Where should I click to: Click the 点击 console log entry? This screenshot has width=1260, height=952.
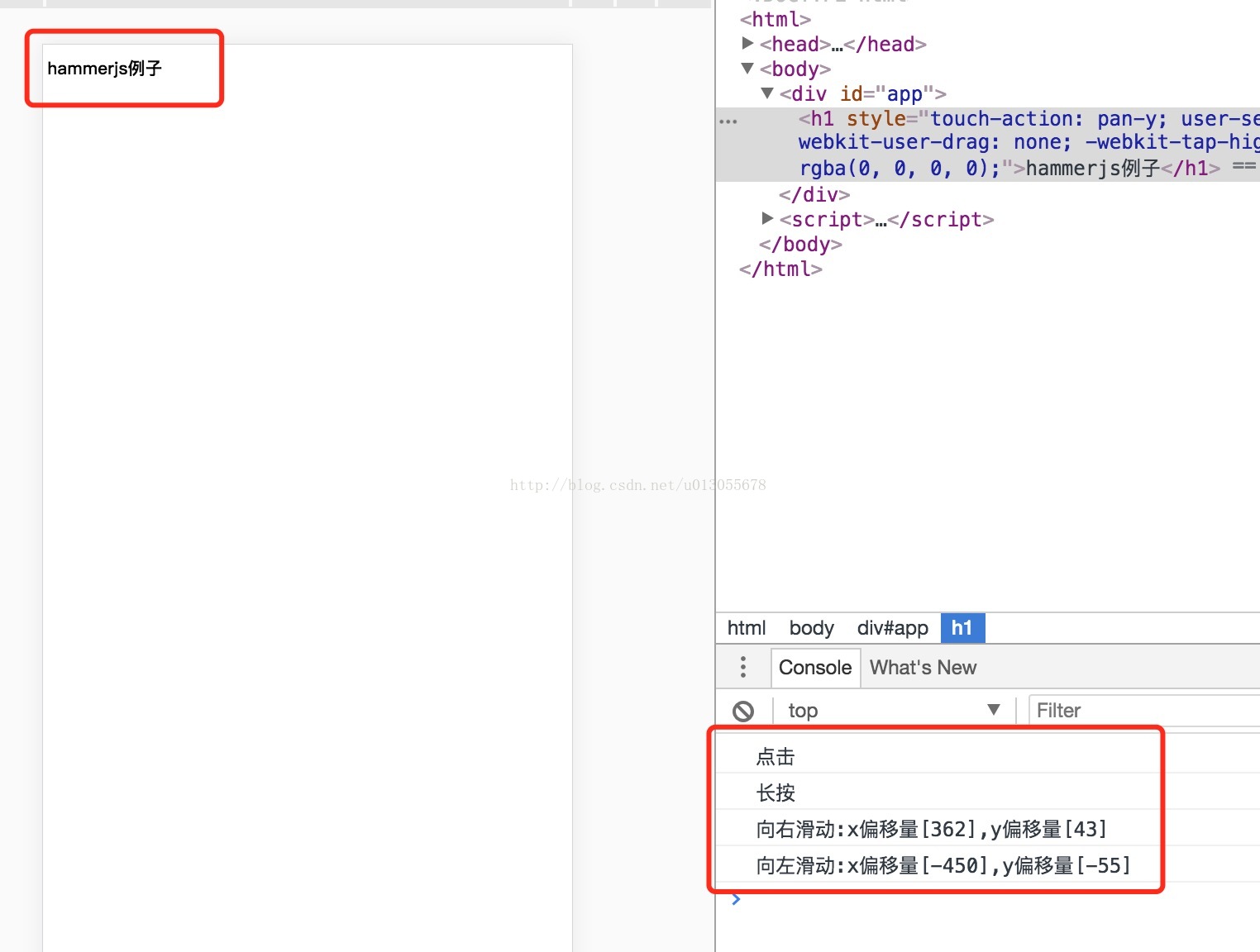click(776, 756)
